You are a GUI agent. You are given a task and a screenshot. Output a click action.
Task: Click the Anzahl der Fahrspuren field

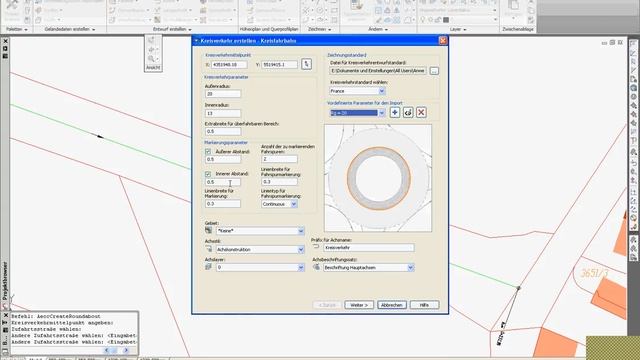pyautogui.click(x=279, y=159)
